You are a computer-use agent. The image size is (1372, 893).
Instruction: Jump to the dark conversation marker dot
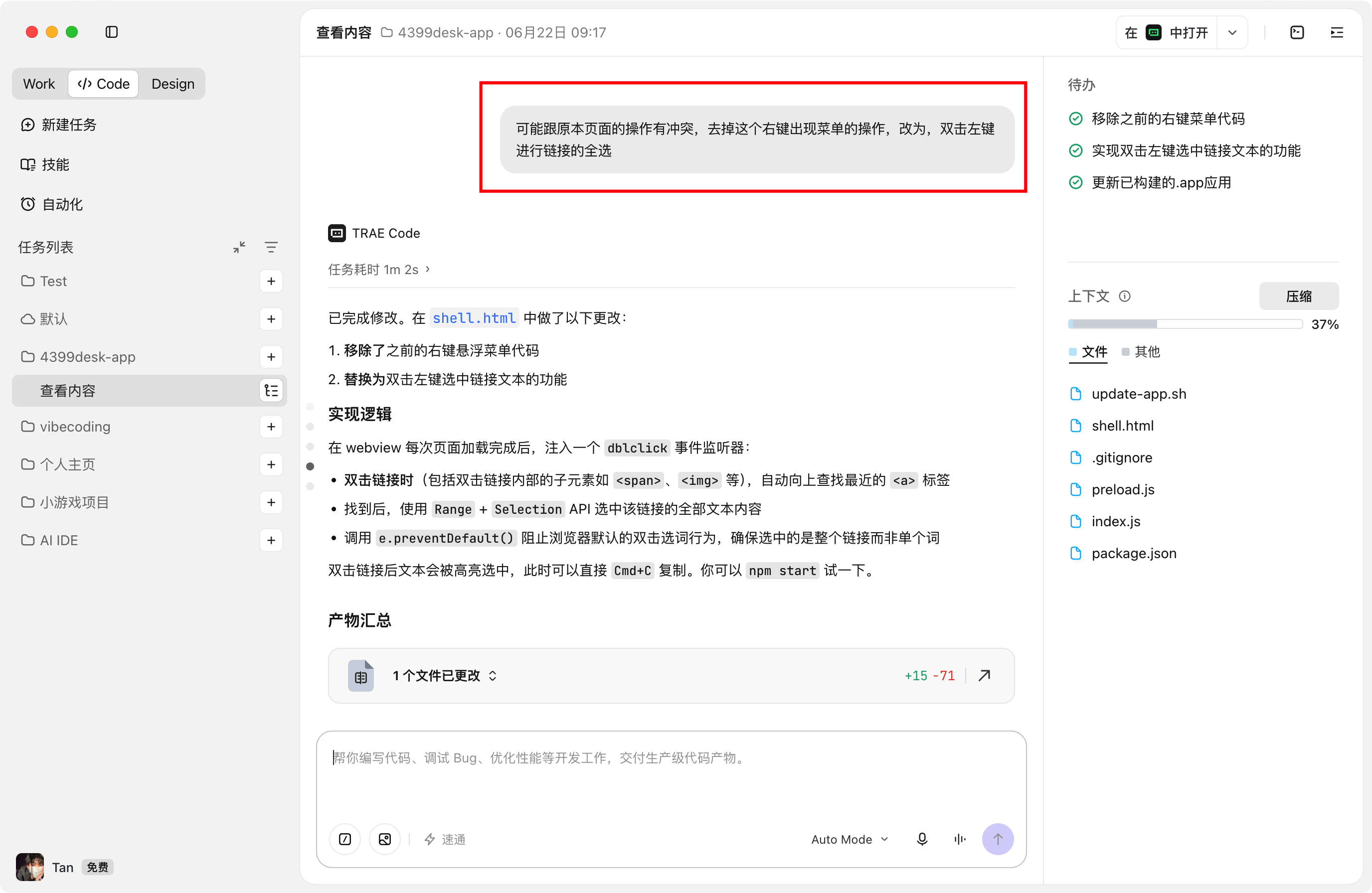[310, 466]
